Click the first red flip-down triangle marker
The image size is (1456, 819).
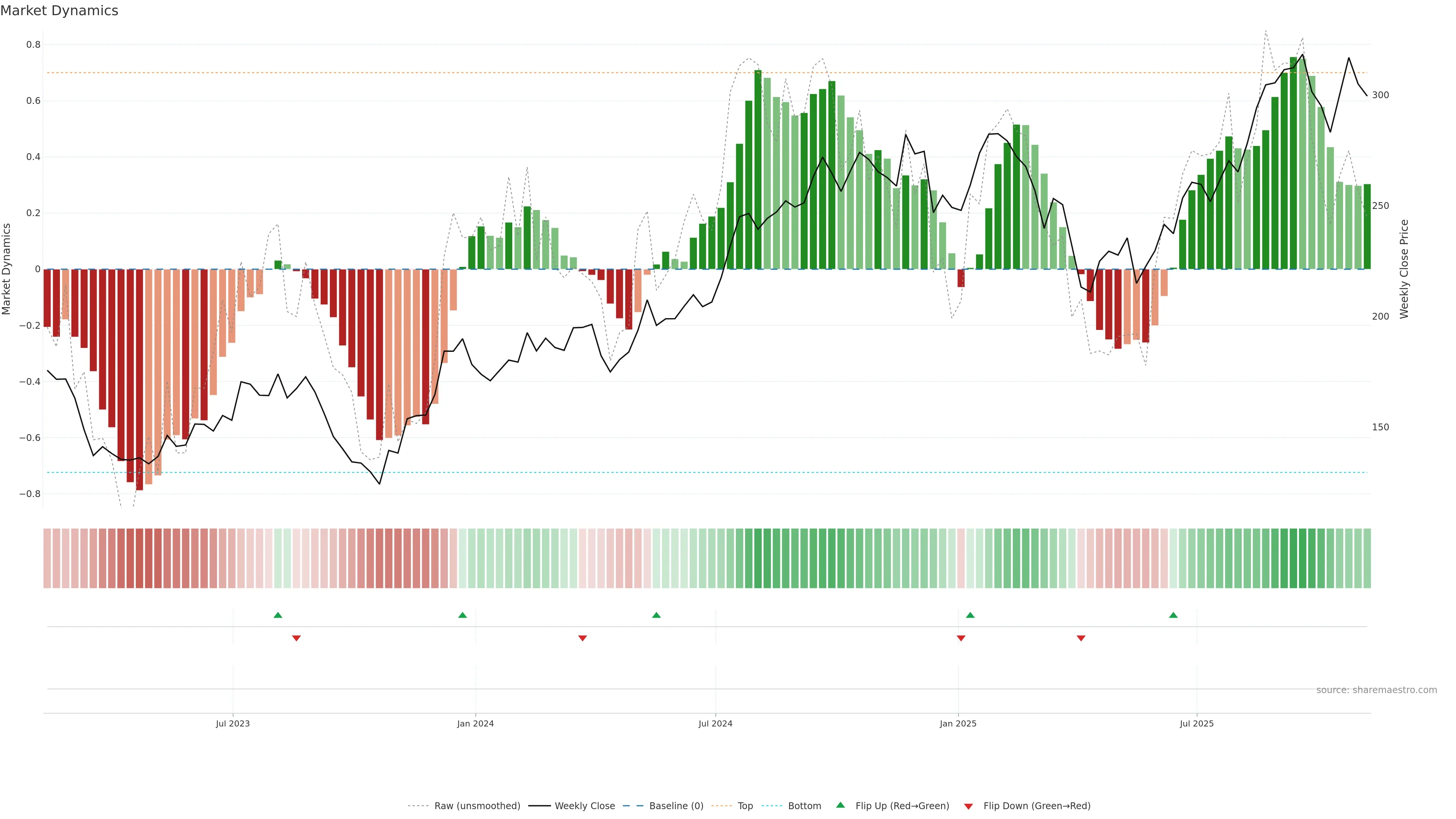pos(296,638)
